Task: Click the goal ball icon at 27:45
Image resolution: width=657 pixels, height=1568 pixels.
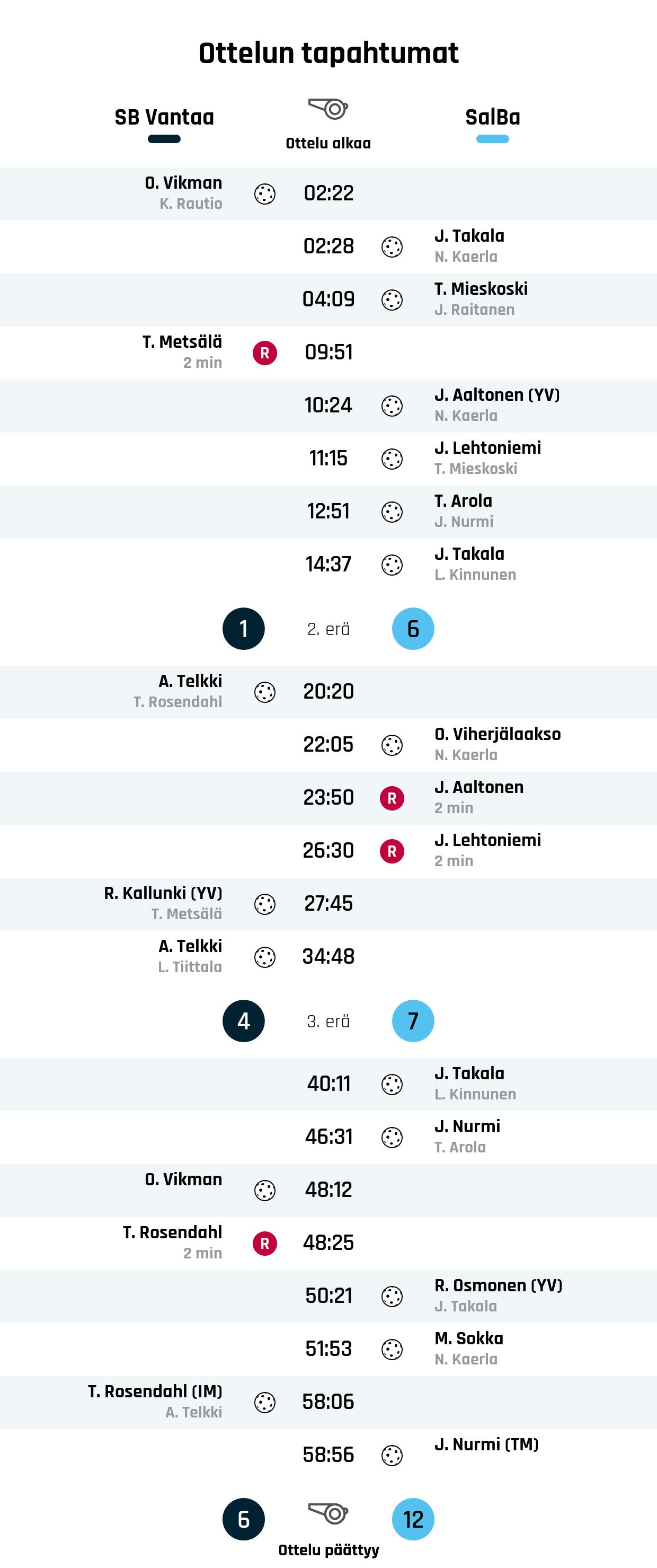Action: pos(264,904)
